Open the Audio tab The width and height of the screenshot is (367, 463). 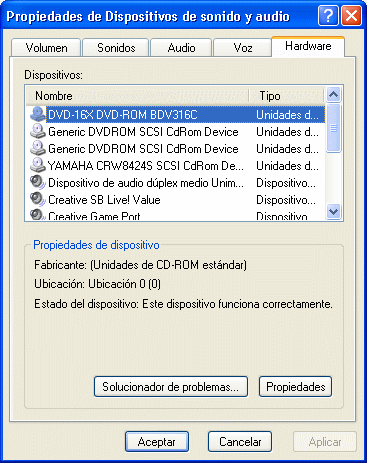(x=181, y=48)
